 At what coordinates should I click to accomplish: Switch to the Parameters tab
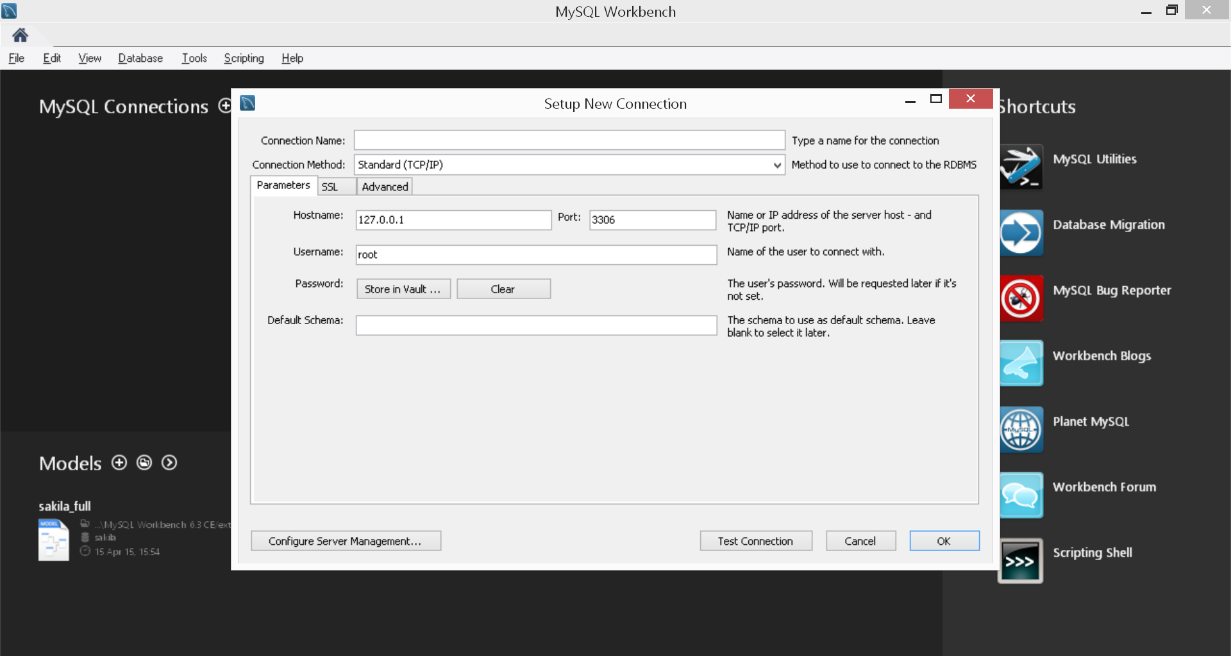283,185
